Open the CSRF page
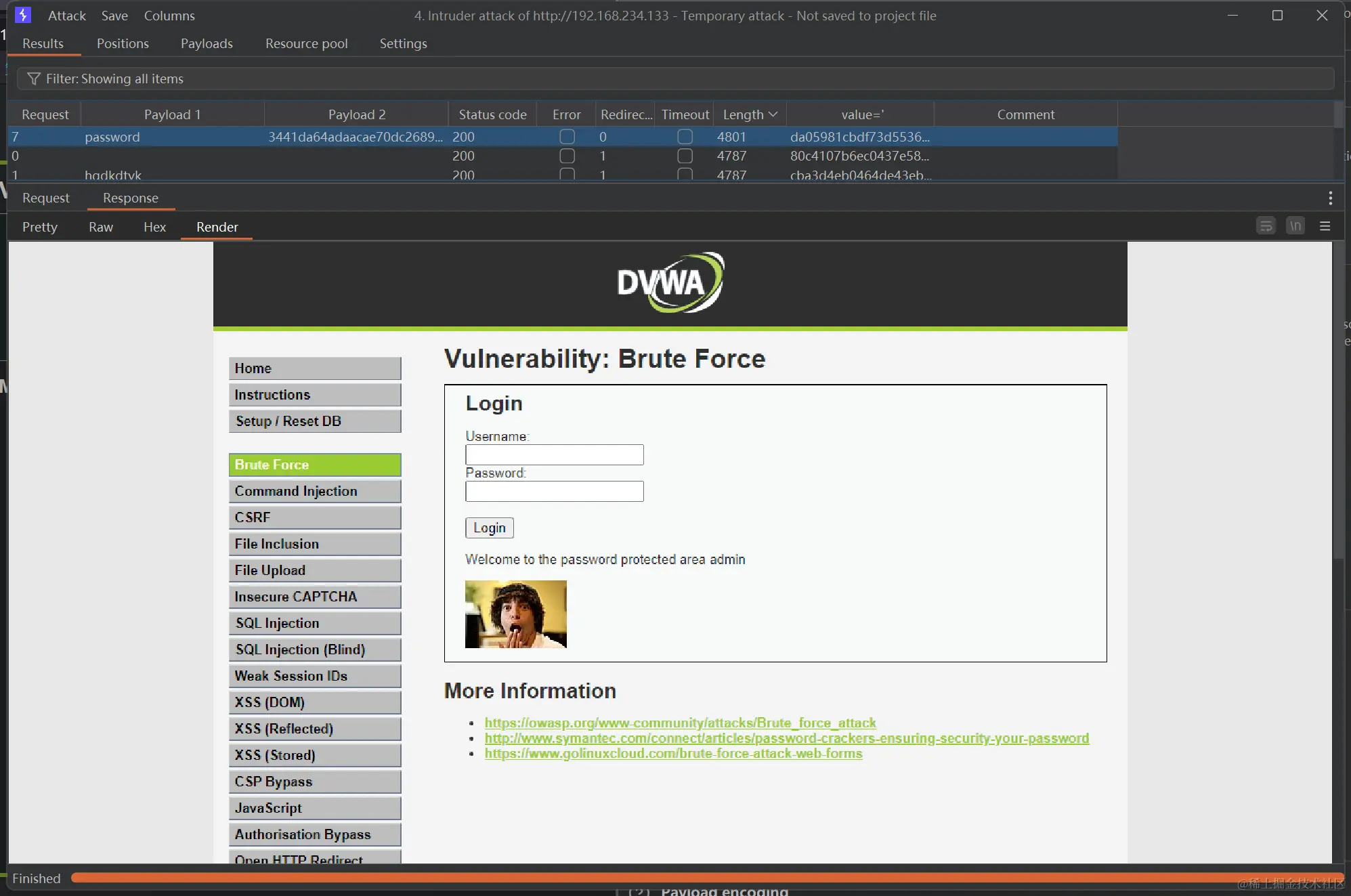The height and width of the screenshot is (896, 1351). 315,517
